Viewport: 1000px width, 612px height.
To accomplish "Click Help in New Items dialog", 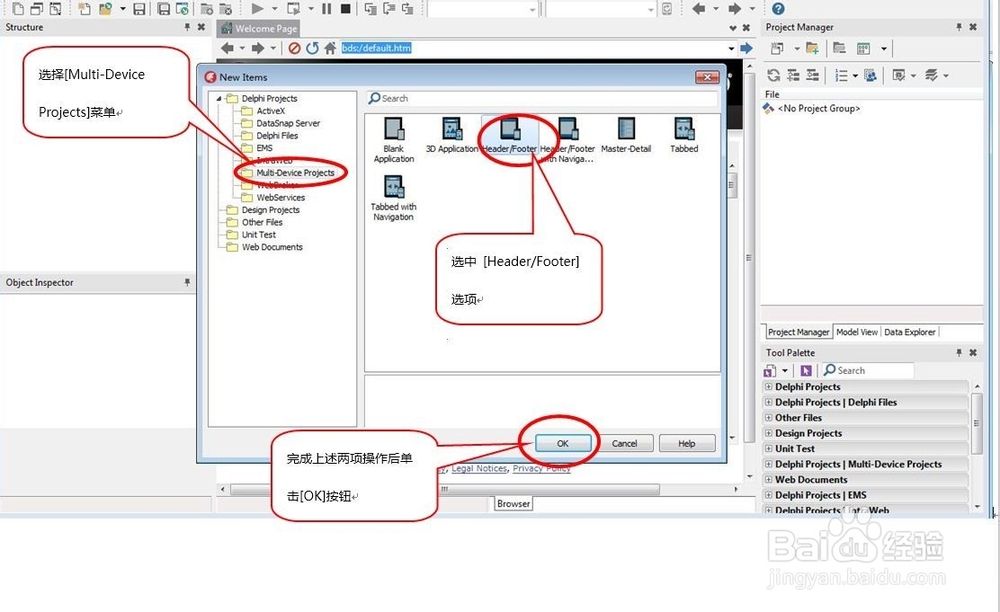I will pos(687,443).
